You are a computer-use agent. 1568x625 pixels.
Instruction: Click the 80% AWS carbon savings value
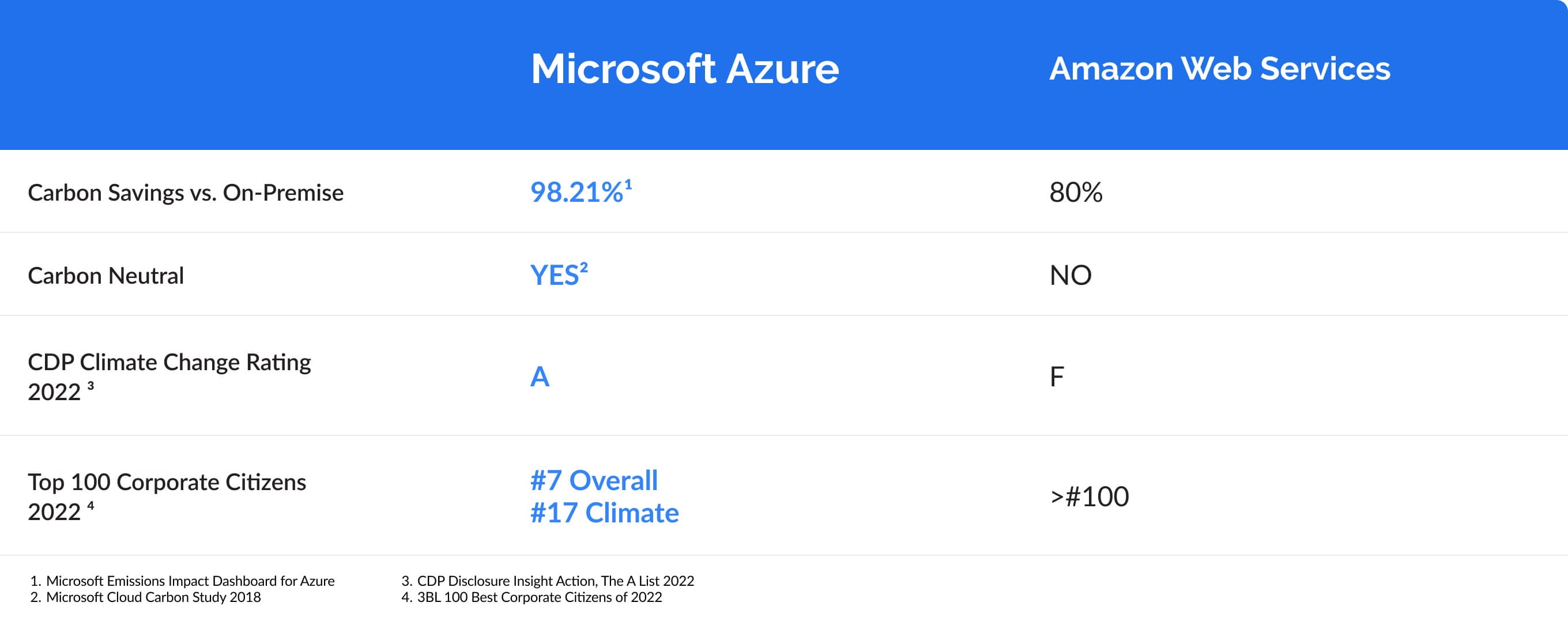click(1076, 193)
